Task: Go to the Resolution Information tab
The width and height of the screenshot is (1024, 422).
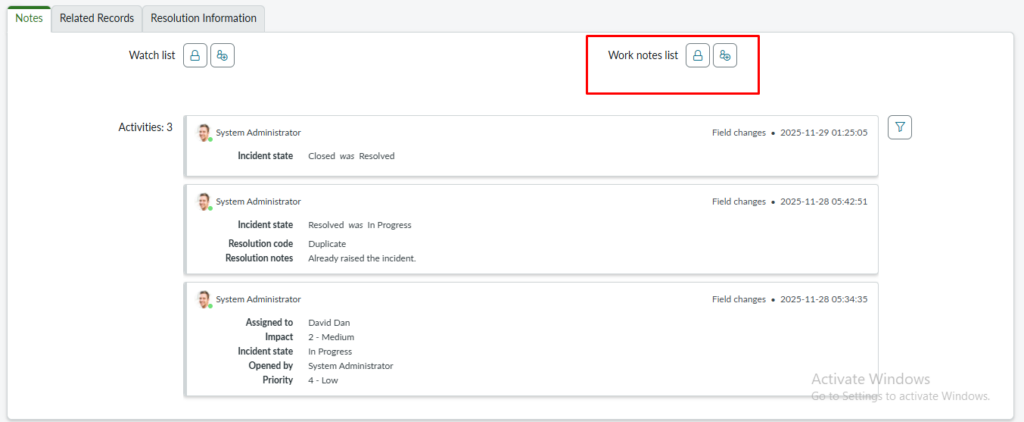Action: tap(204, 18)
